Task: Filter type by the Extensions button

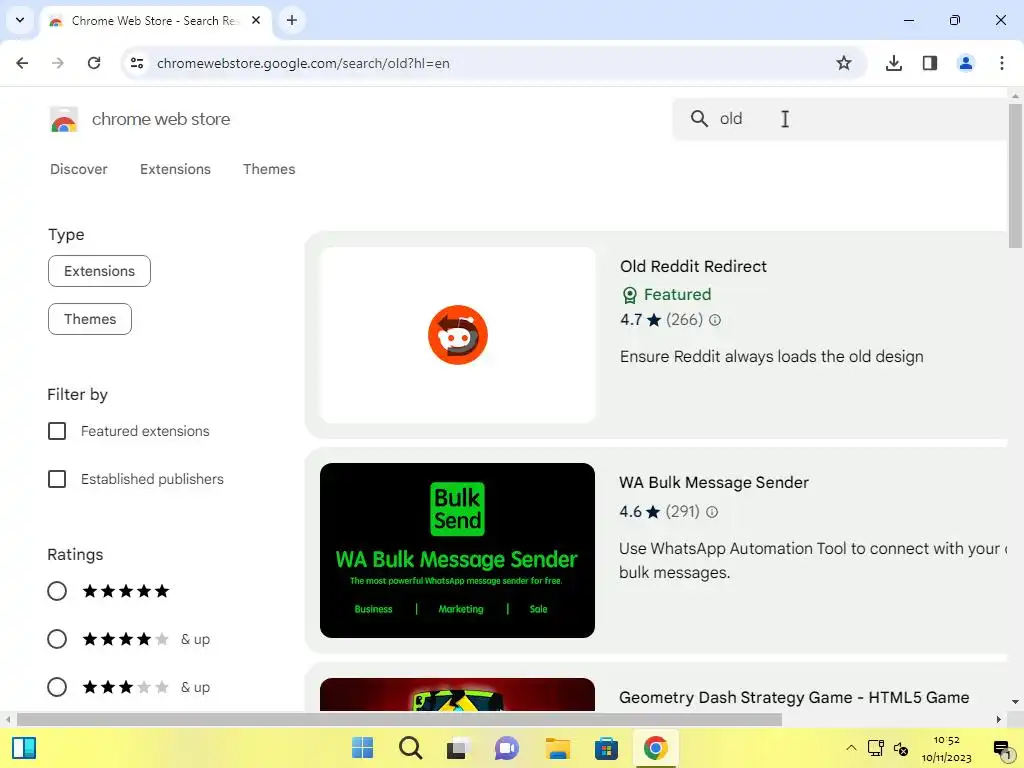Action: (x=99, y=271)
